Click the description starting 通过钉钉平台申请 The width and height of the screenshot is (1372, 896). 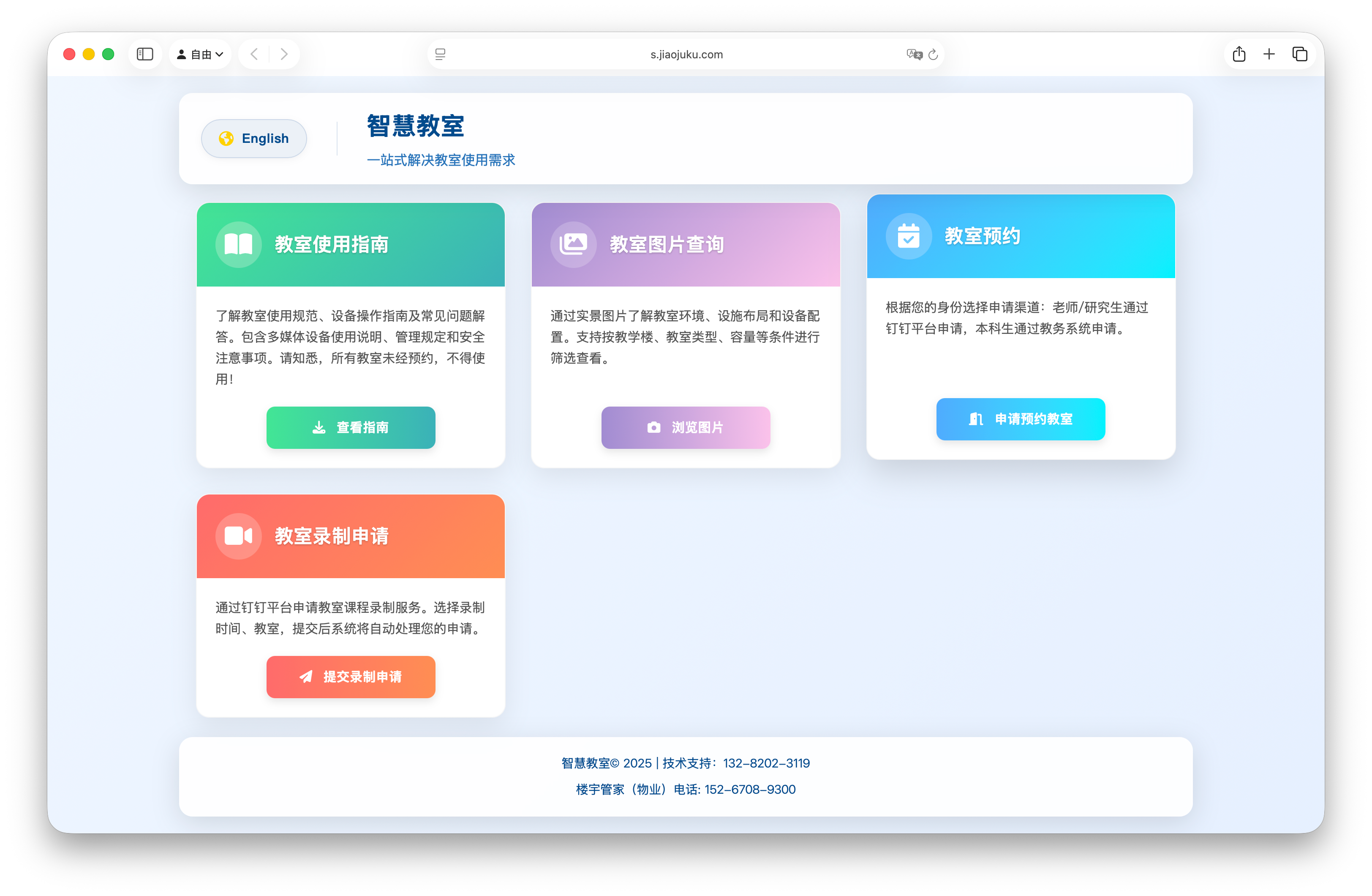(x=351, y=618)
